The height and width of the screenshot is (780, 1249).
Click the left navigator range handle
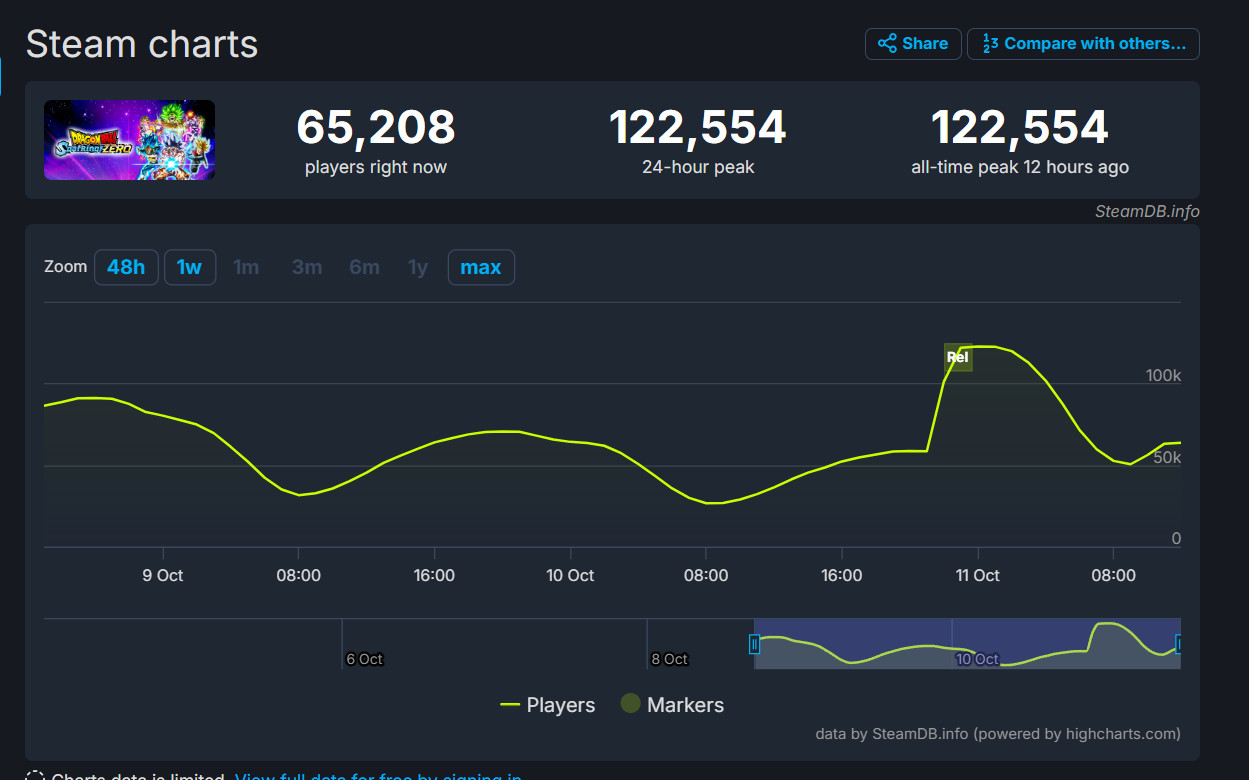click(x=755, y=644)
